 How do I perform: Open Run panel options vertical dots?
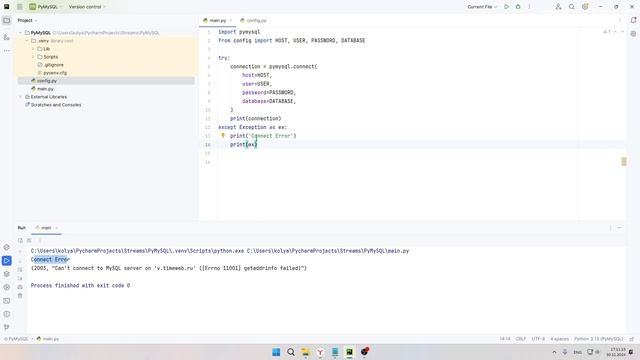pos(611,228)
